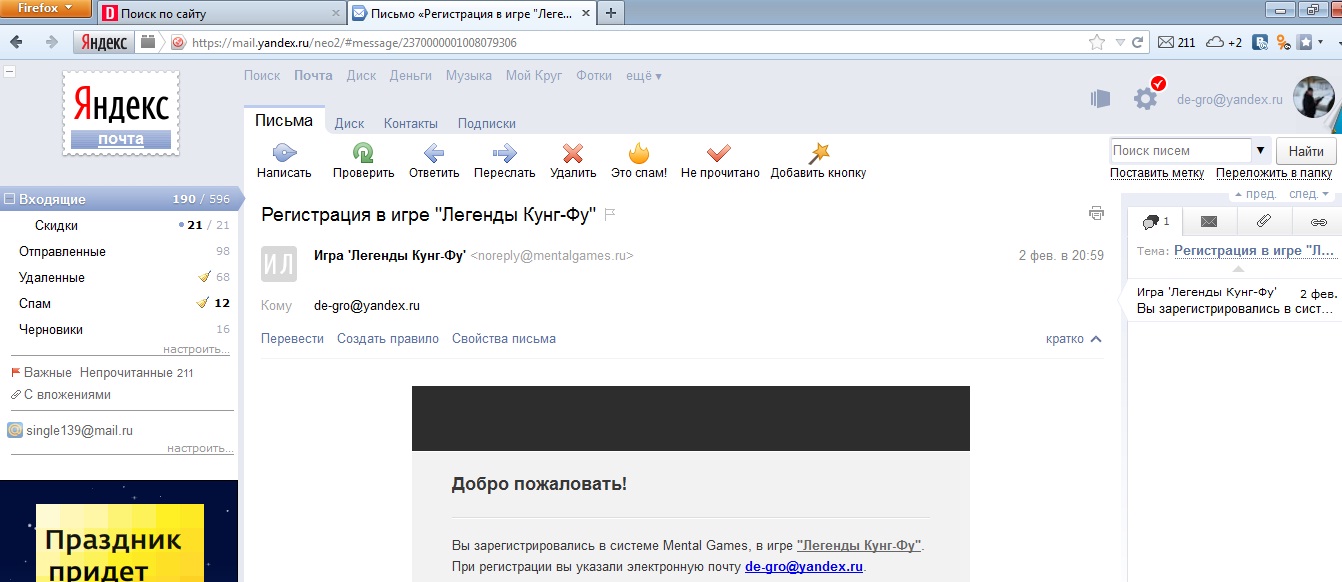Click the Добавить кнопку magic wand icon

[x=819, y=153]
